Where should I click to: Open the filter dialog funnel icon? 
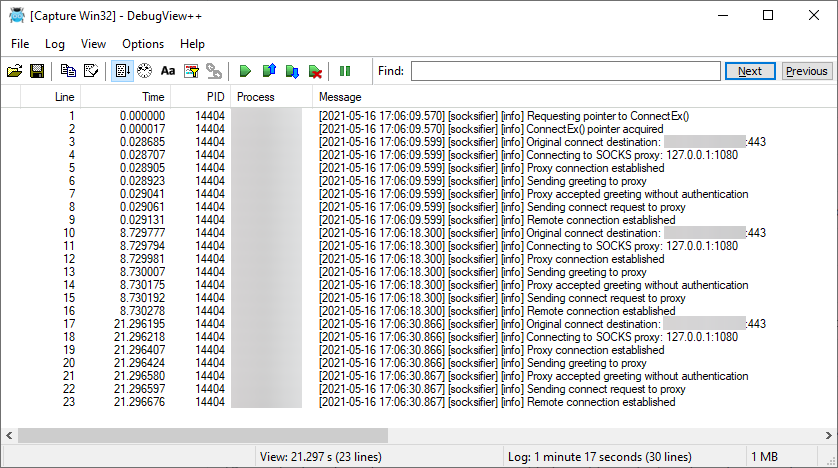click(x=191, y=71)
